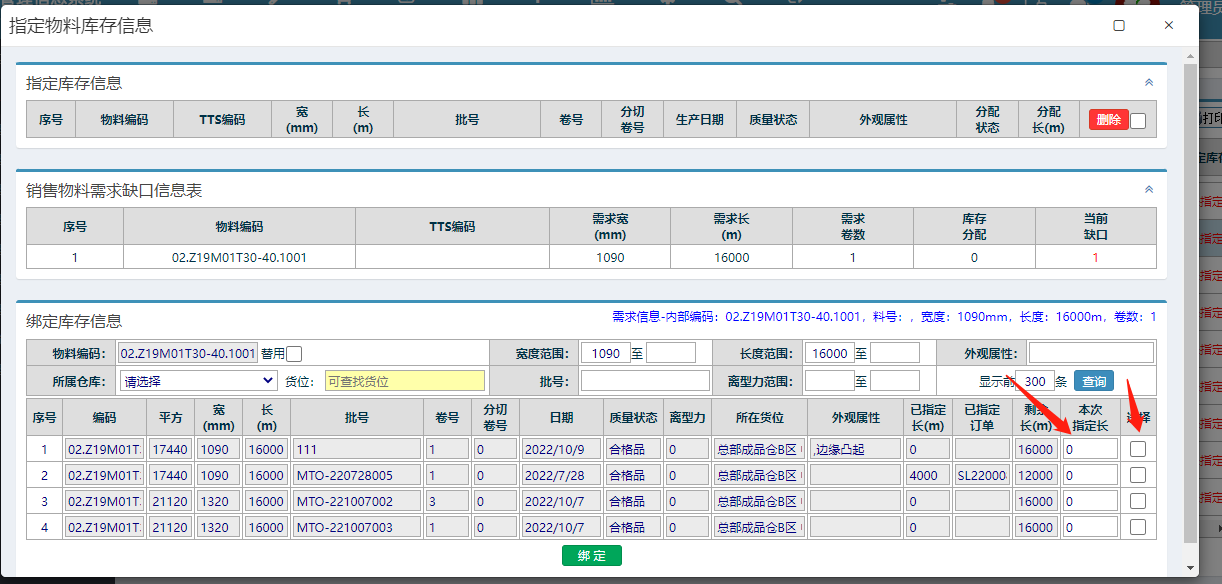Collapse the 指定库存信息 panel

(1149, 83)
